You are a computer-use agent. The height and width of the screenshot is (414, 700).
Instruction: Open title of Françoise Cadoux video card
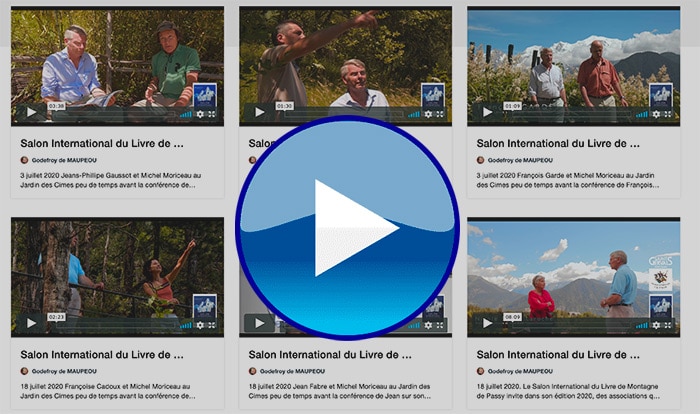102,355
